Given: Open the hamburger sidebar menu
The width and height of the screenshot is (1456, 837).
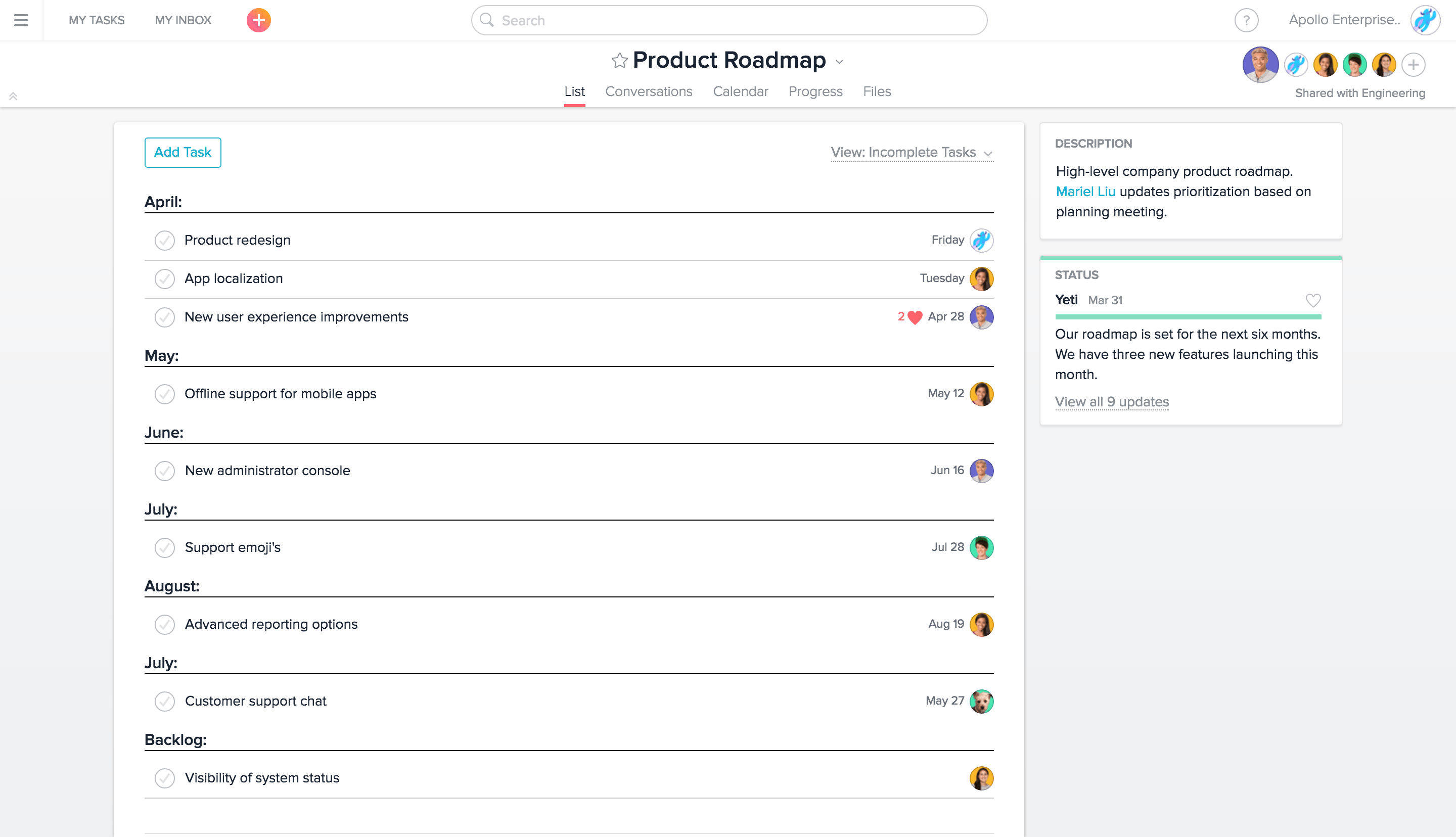Looking at the screenshot, I should pos(21,20).
